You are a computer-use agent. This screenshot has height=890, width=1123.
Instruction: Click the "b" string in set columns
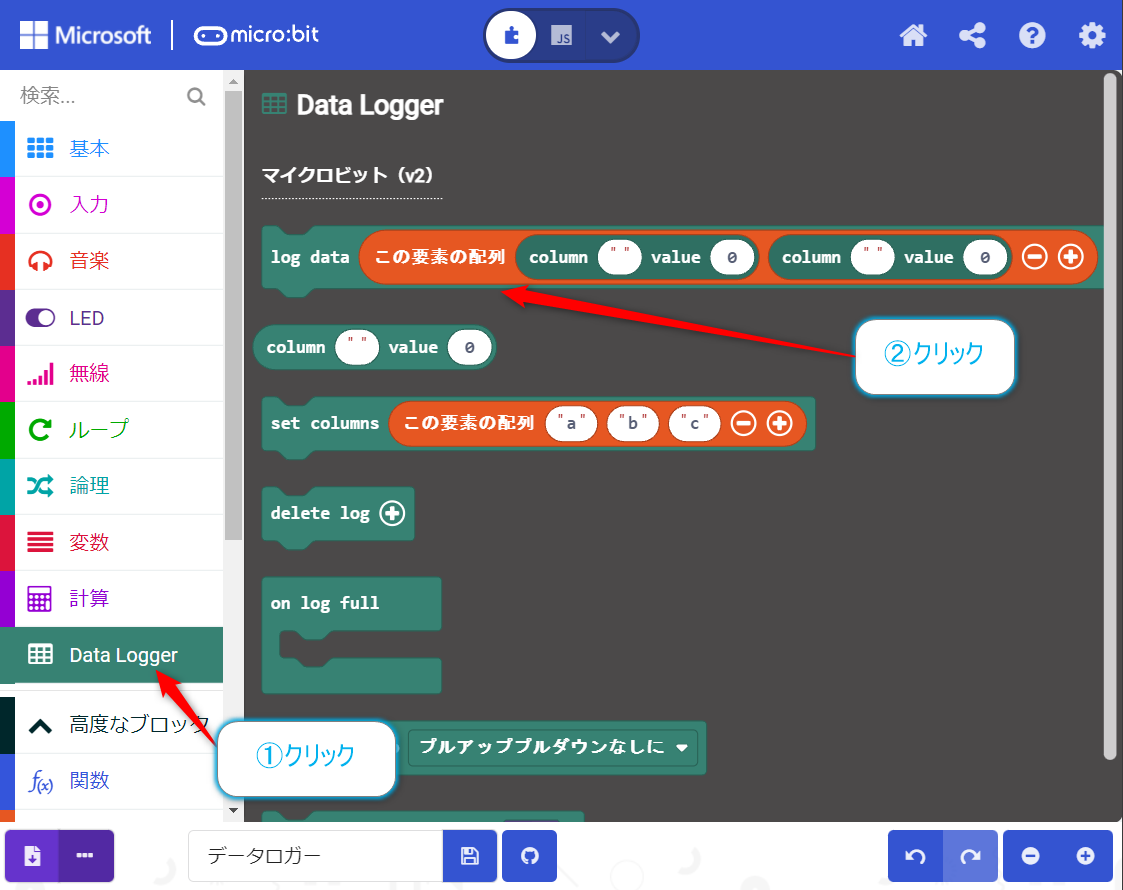tap(632, 423)
